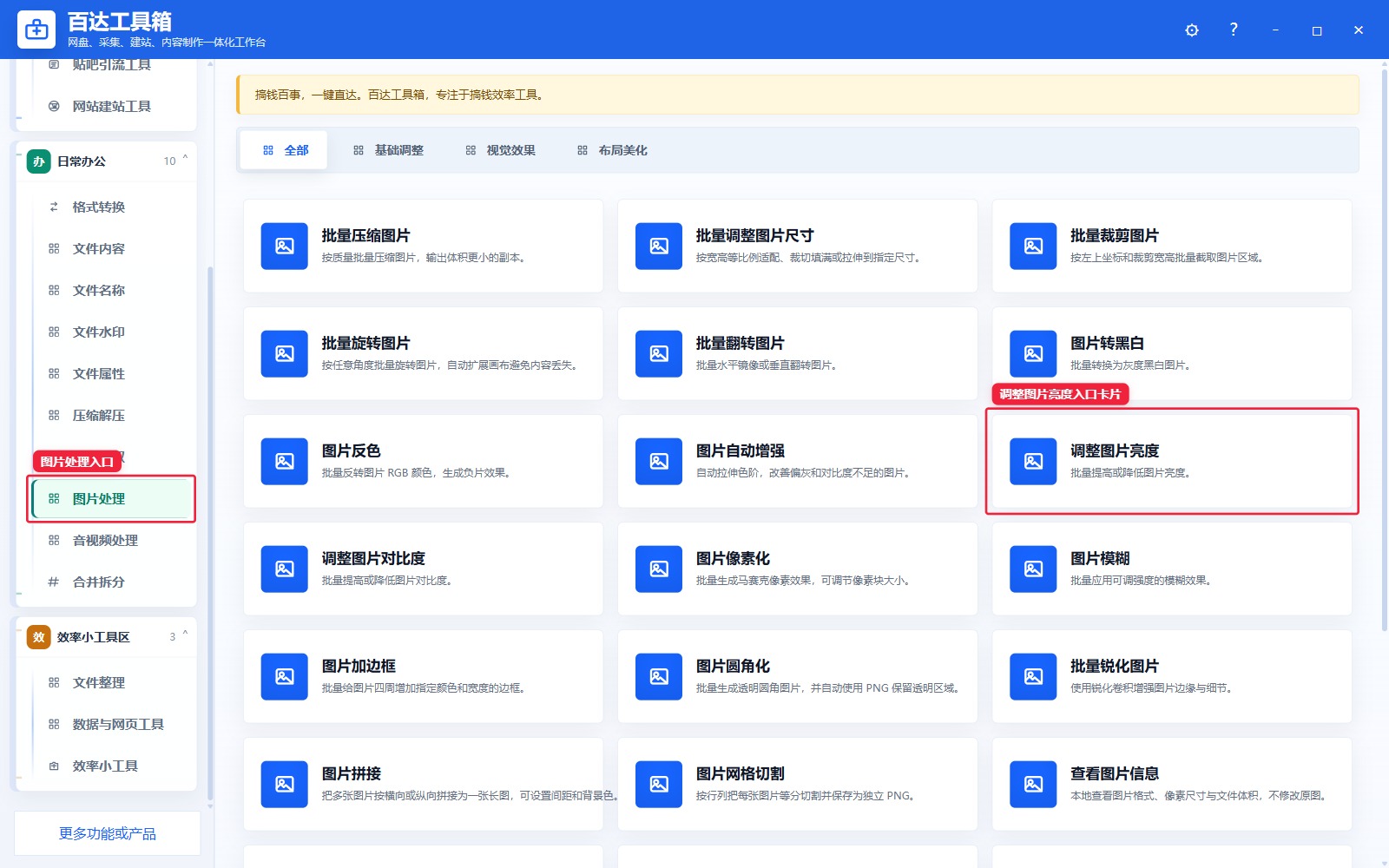Switch to the 全部 tab
Image resolution: width=1389 pixels, height=868 pixels.
click(285, 150)
